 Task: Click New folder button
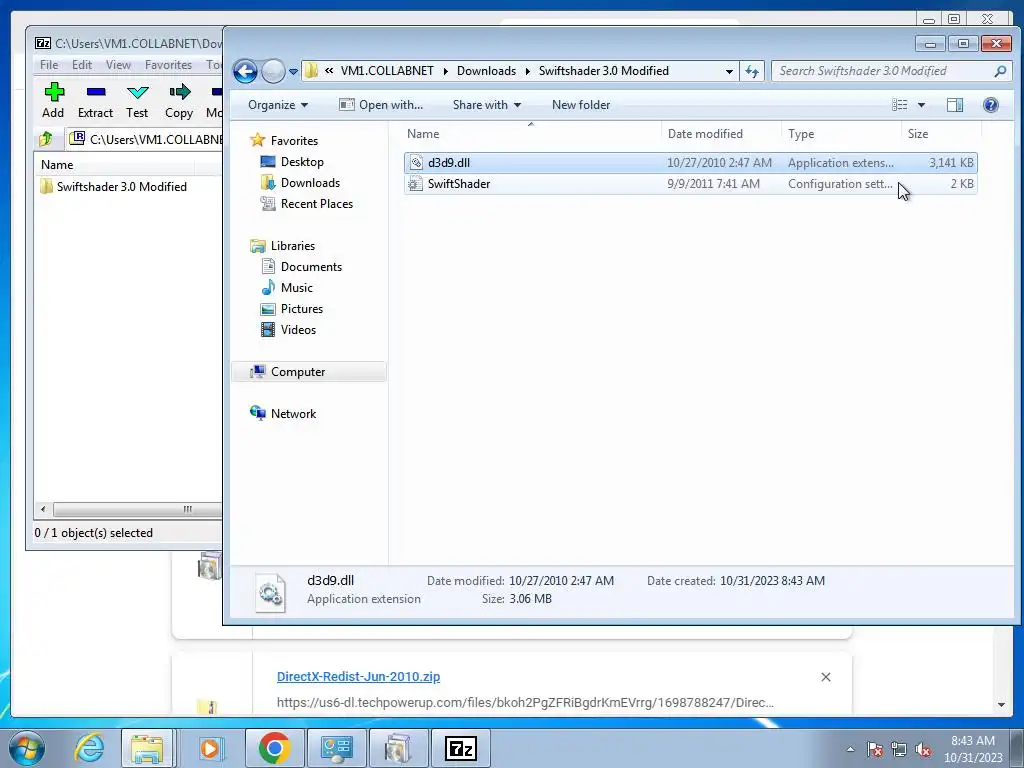point(581,104)
